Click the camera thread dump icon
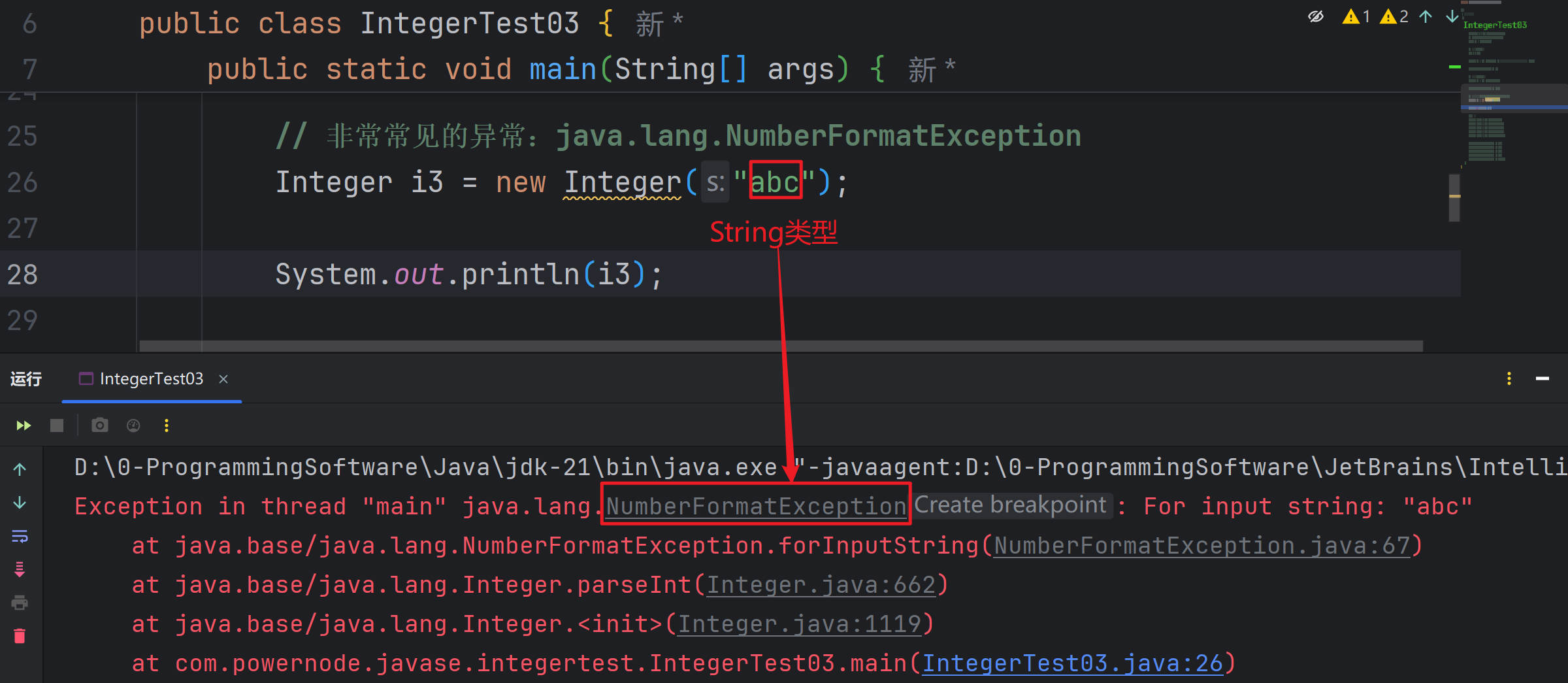Image resolution: width=1568 pixels, height=683 pixels. (100, 425)
